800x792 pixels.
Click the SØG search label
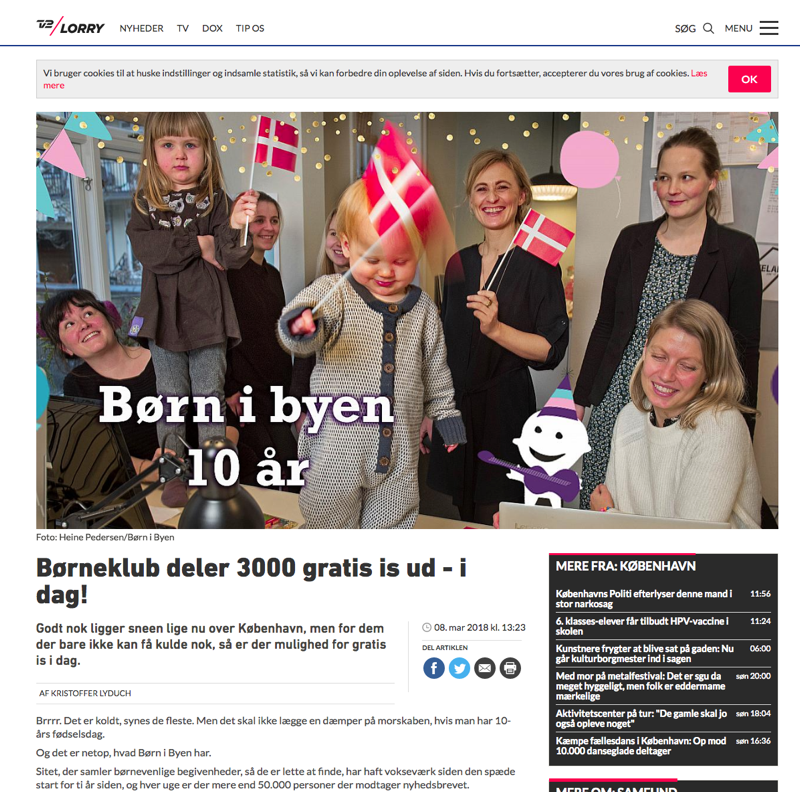685,29
